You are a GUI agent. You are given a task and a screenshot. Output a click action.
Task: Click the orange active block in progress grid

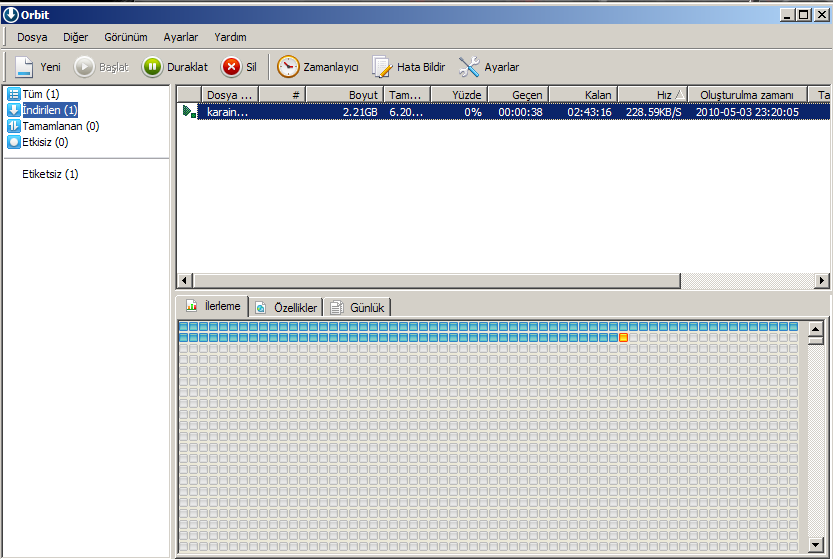[624, 337]
